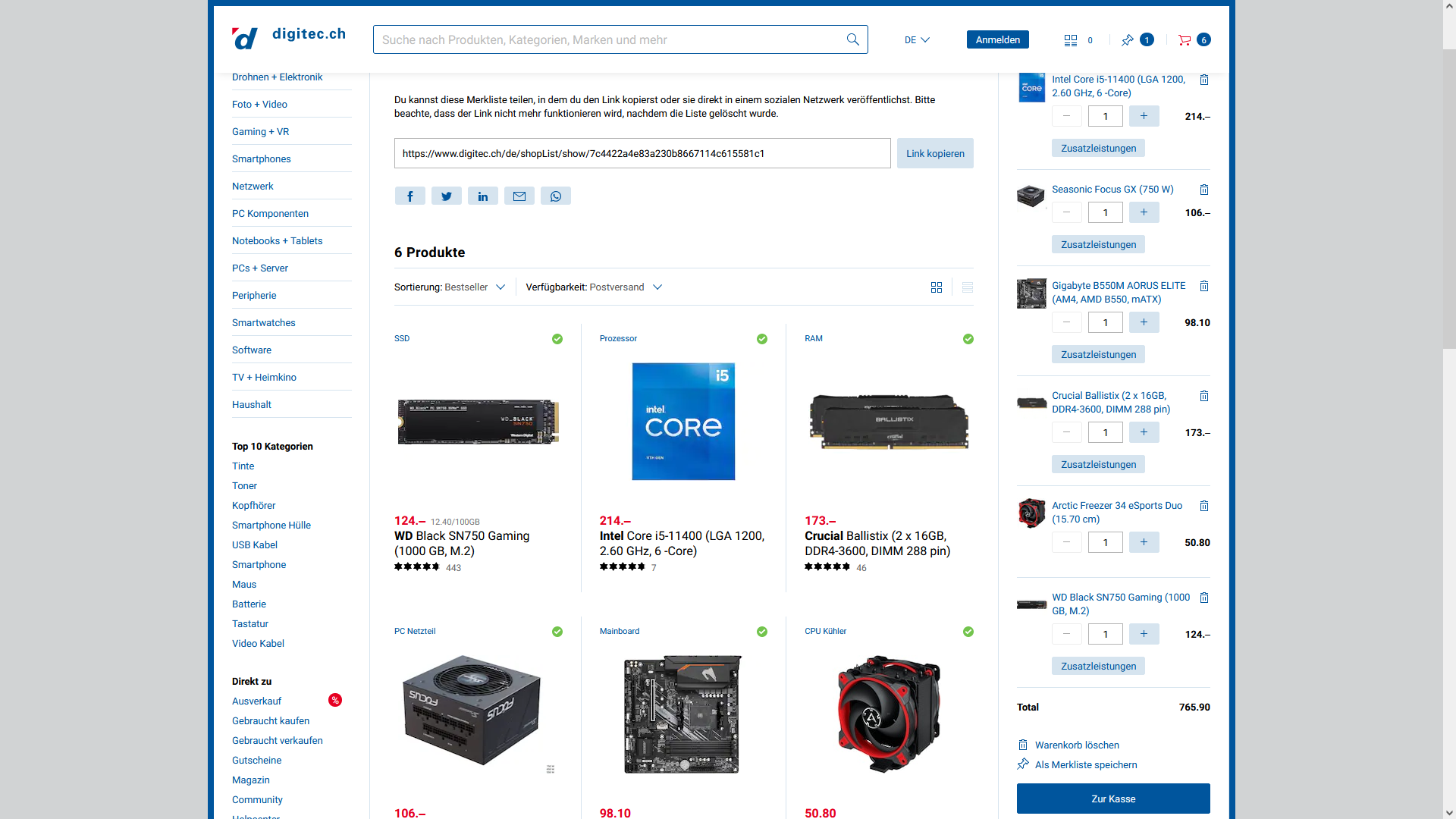
Task: Open Gaming + VR category
Action: point(260,132)
